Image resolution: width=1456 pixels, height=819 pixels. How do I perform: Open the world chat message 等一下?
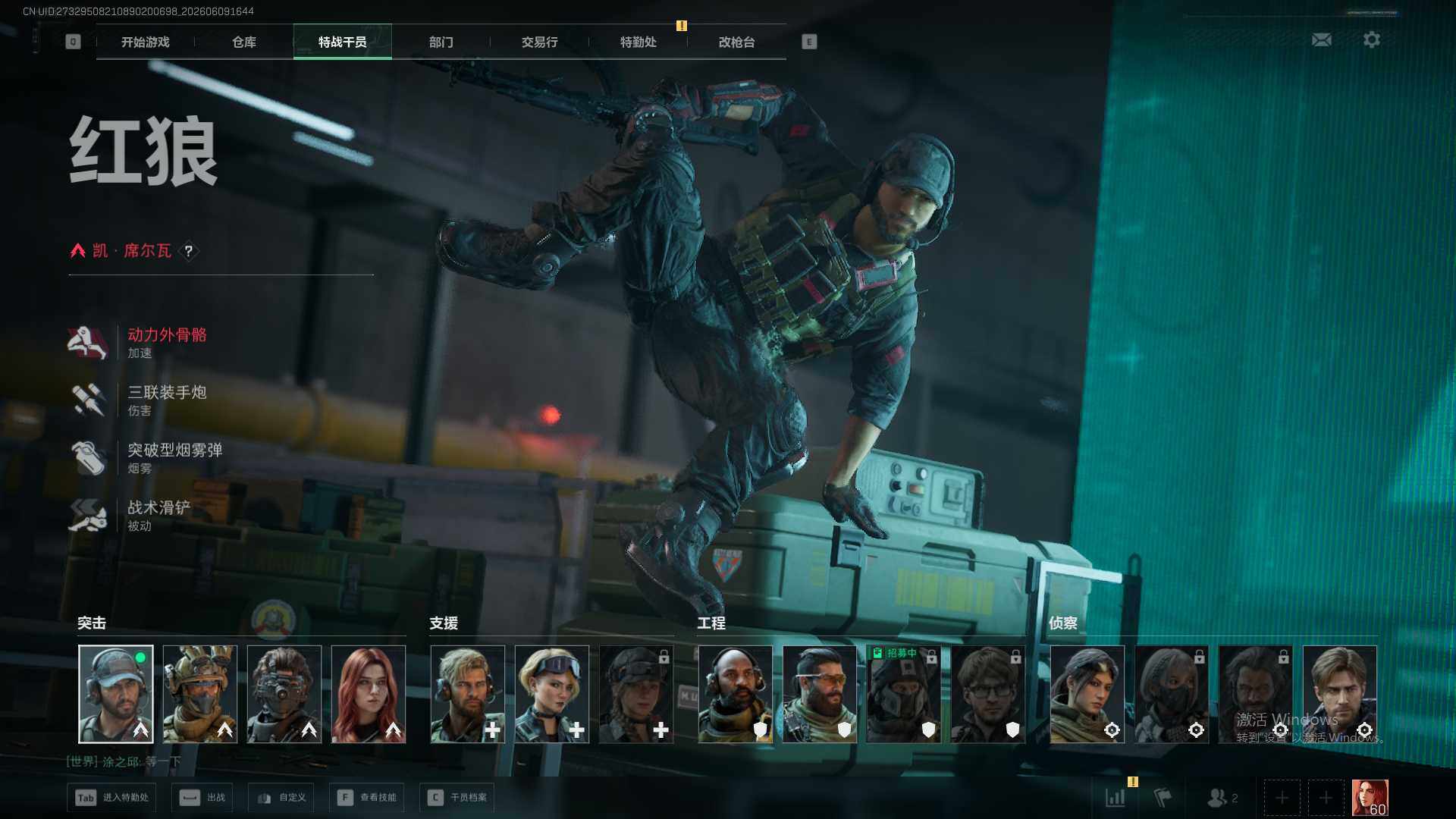[124, 761]
